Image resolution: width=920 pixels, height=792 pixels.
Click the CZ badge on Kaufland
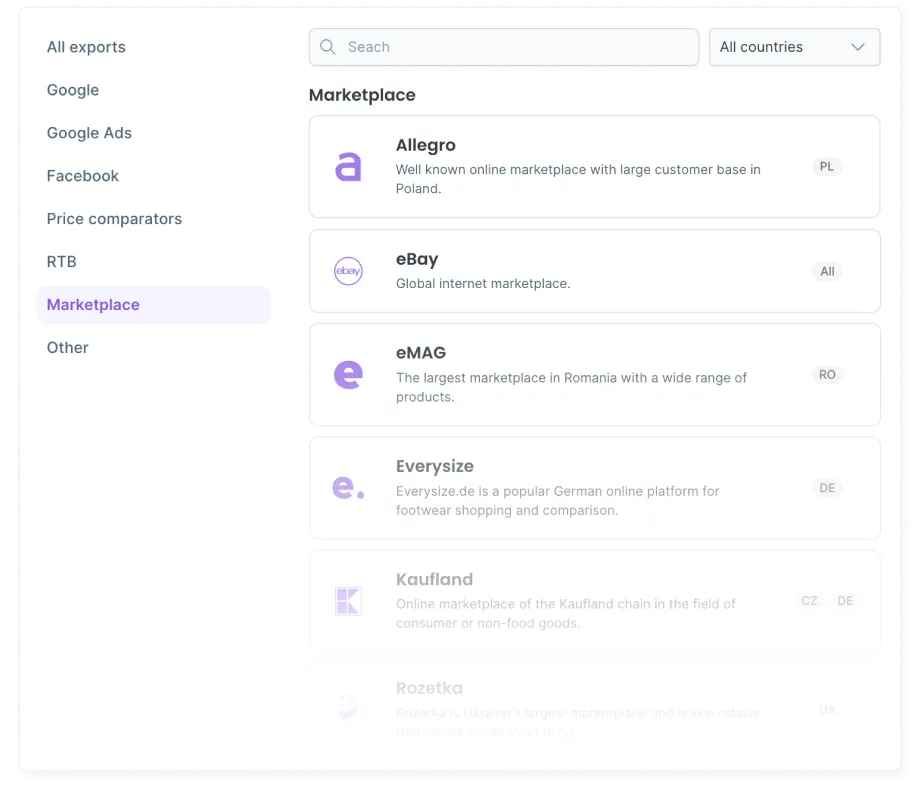pyautogui.click(x=809, y=601)
